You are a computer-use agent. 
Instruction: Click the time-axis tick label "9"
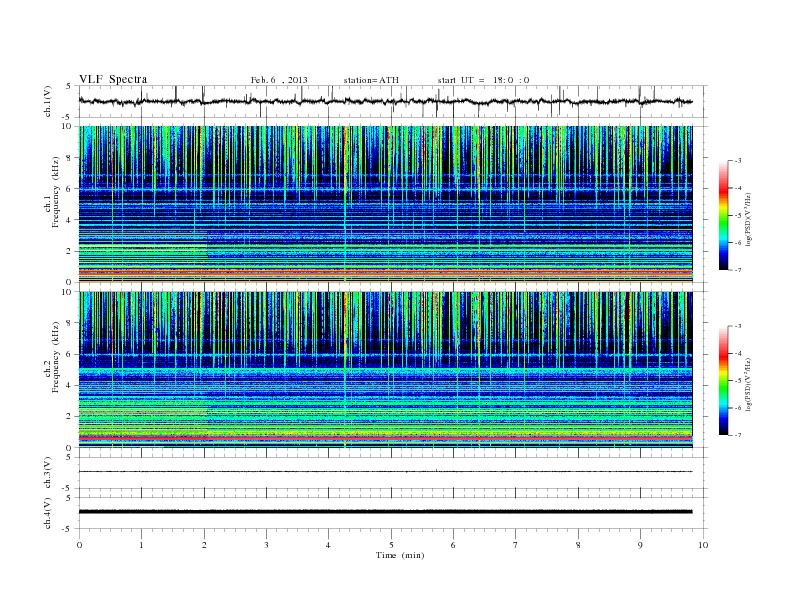(x=640, y=545)
